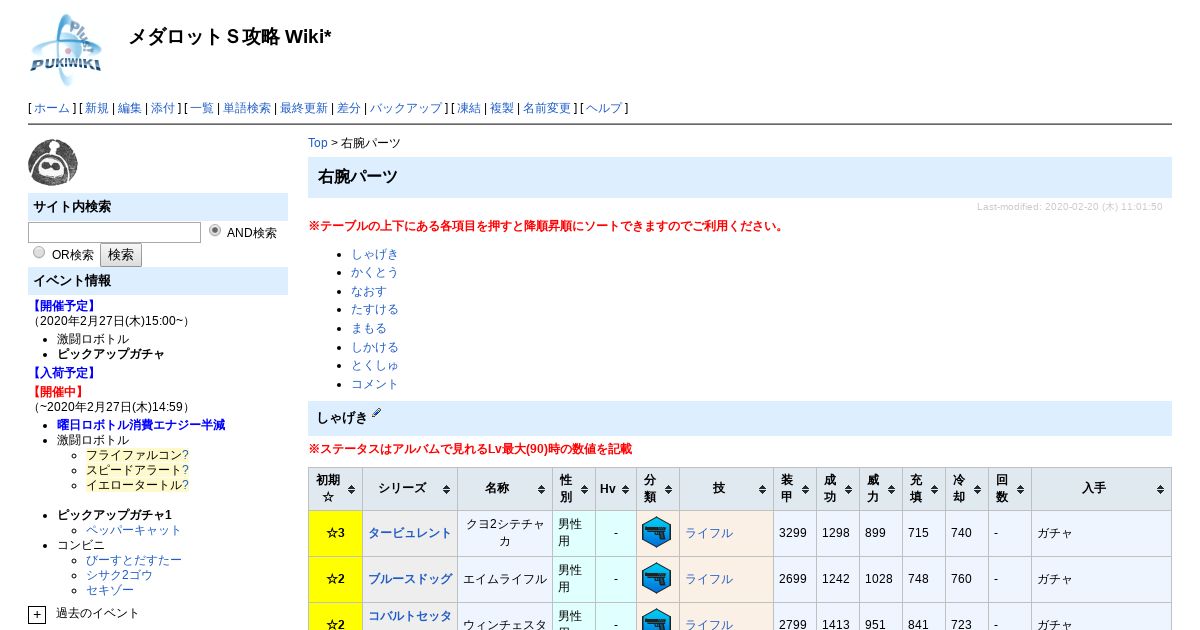Jump to まもる section link
The image size is (1200, 630).
pyautogui.click(x=369, y=328)
